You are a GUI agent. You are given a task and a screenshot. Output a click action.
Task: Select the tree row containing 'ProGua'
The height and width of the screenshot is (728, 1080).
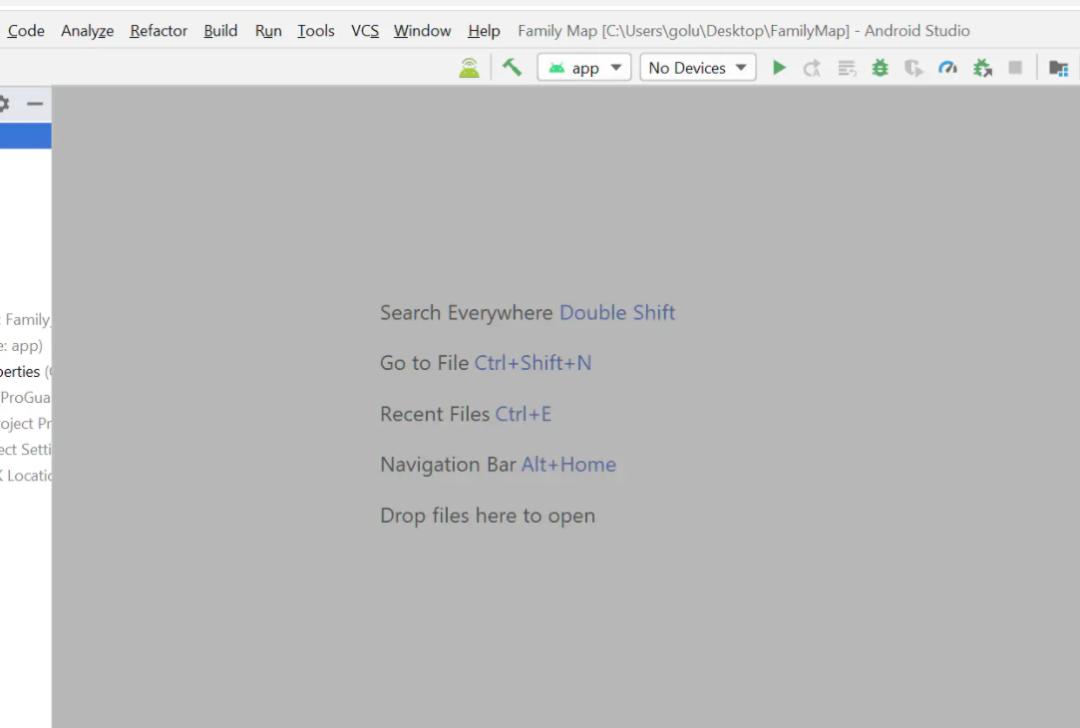[25, 397]
